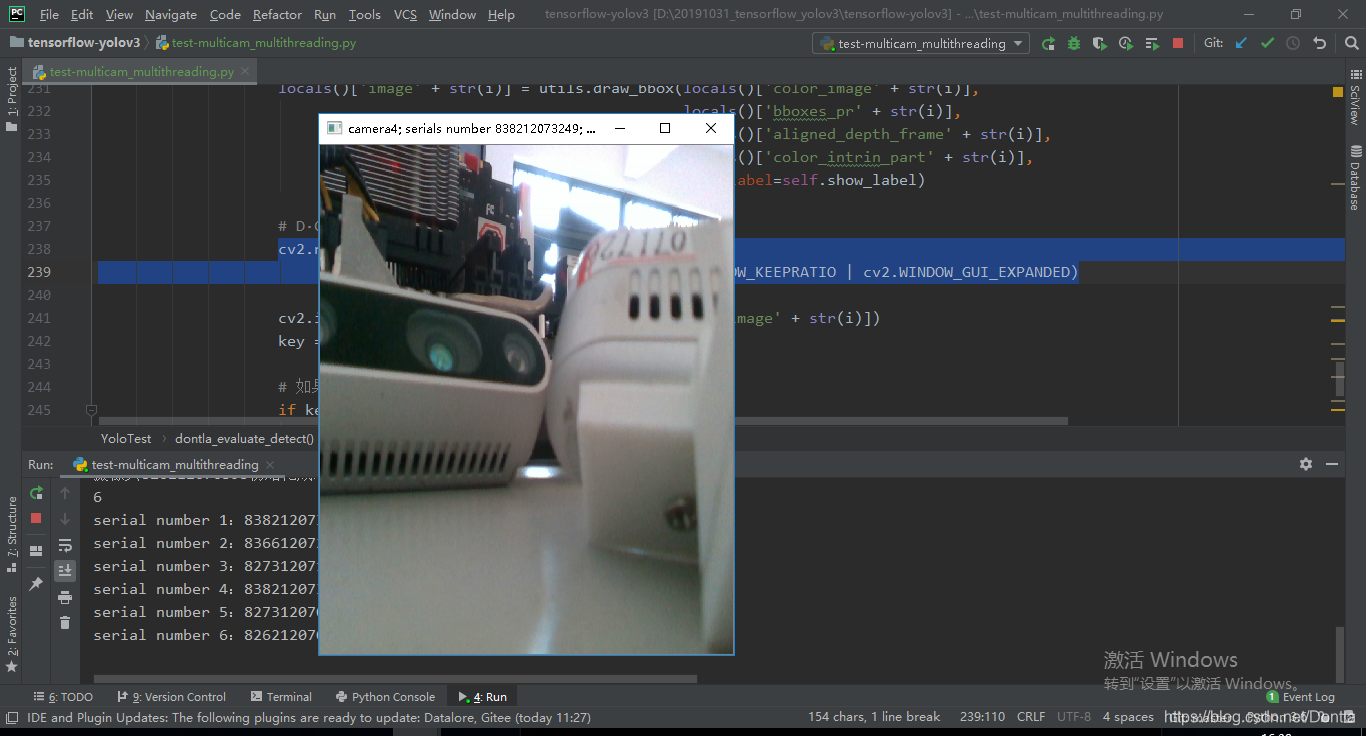Update project from Git with blue arrow
This screenshot has width=1366, height=736.
(1241, 42)
